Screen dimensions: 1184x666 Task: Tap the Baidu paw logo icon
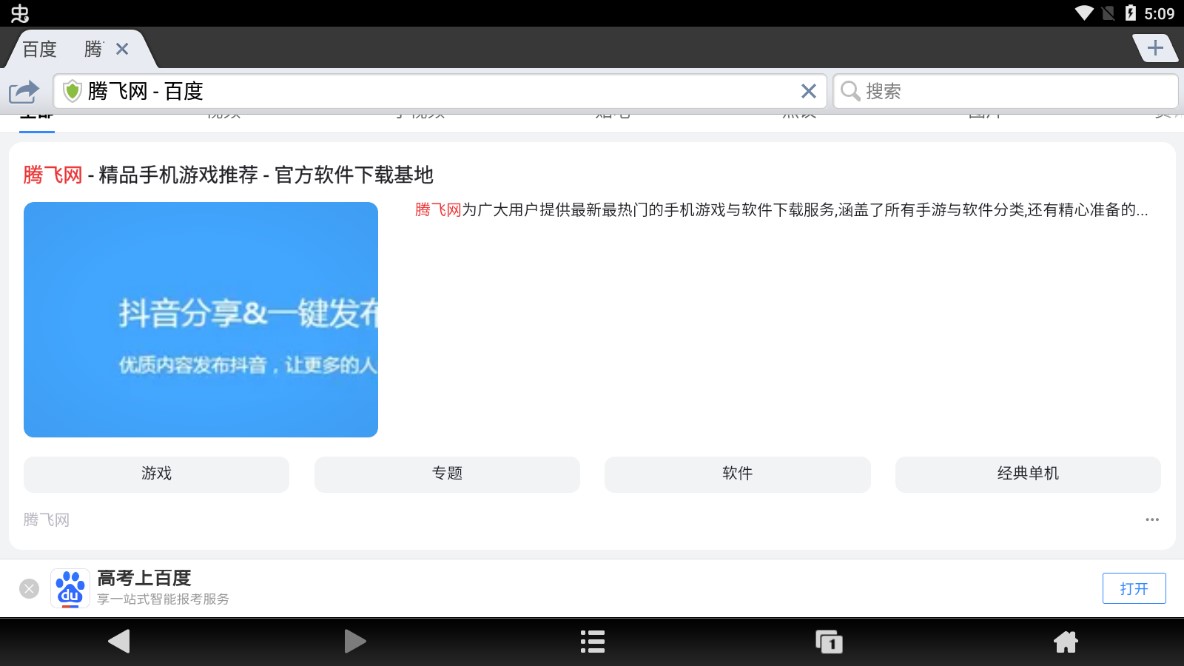pyautogui.click(x=70, y=588)
